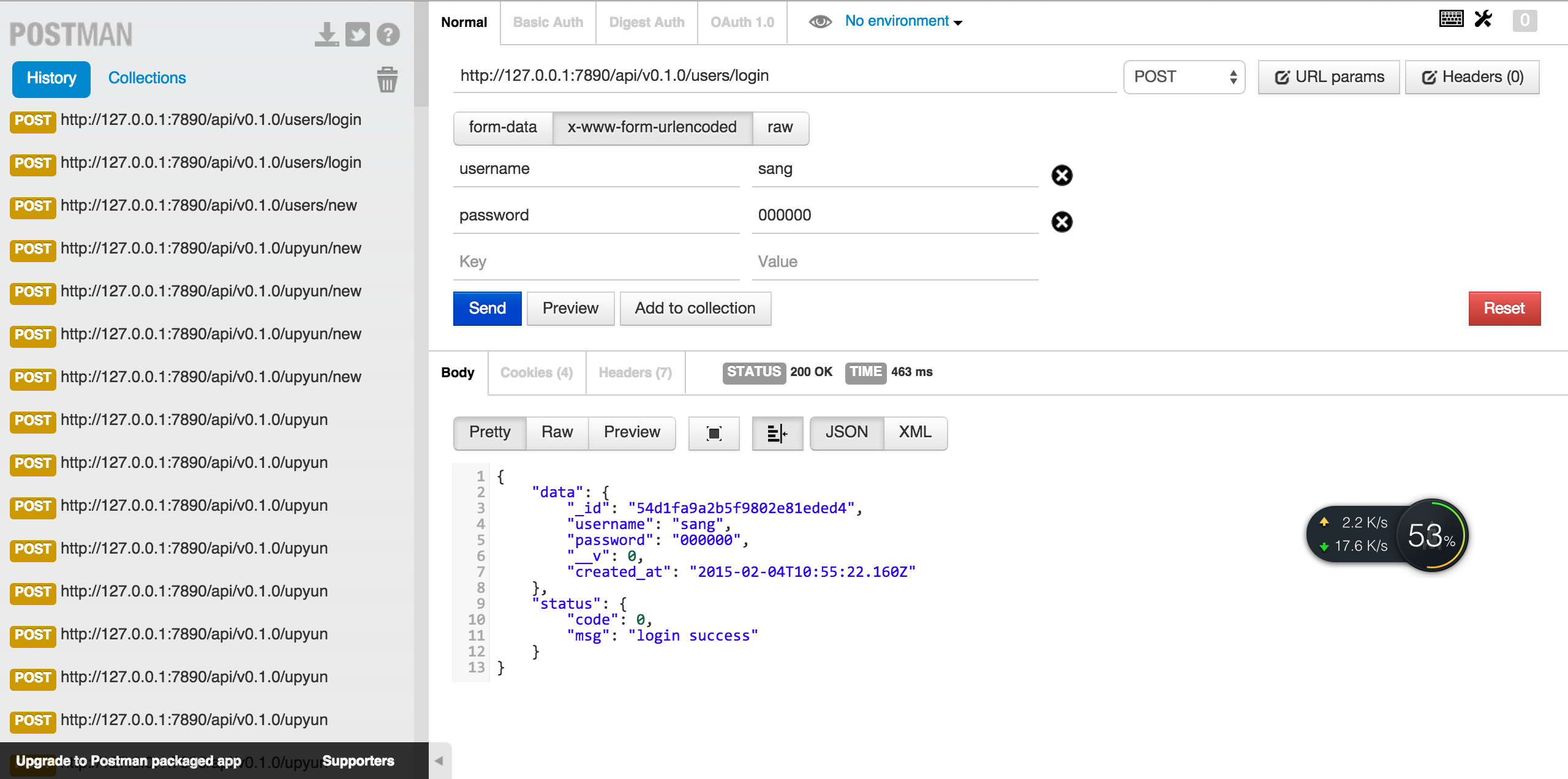This screenshot has height=779, width=1568.
Task: Open the Headers (7) response tab
Action: click(635, 372)
